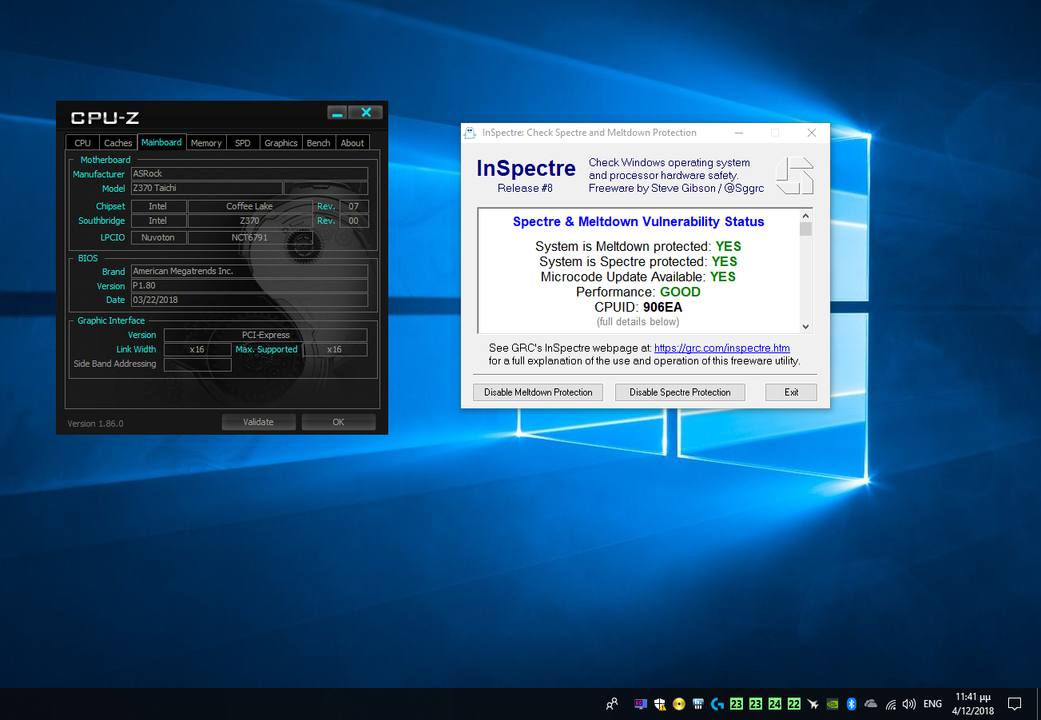Click 'System is Spectre protected: YES' line

click(x=638, y=262)
